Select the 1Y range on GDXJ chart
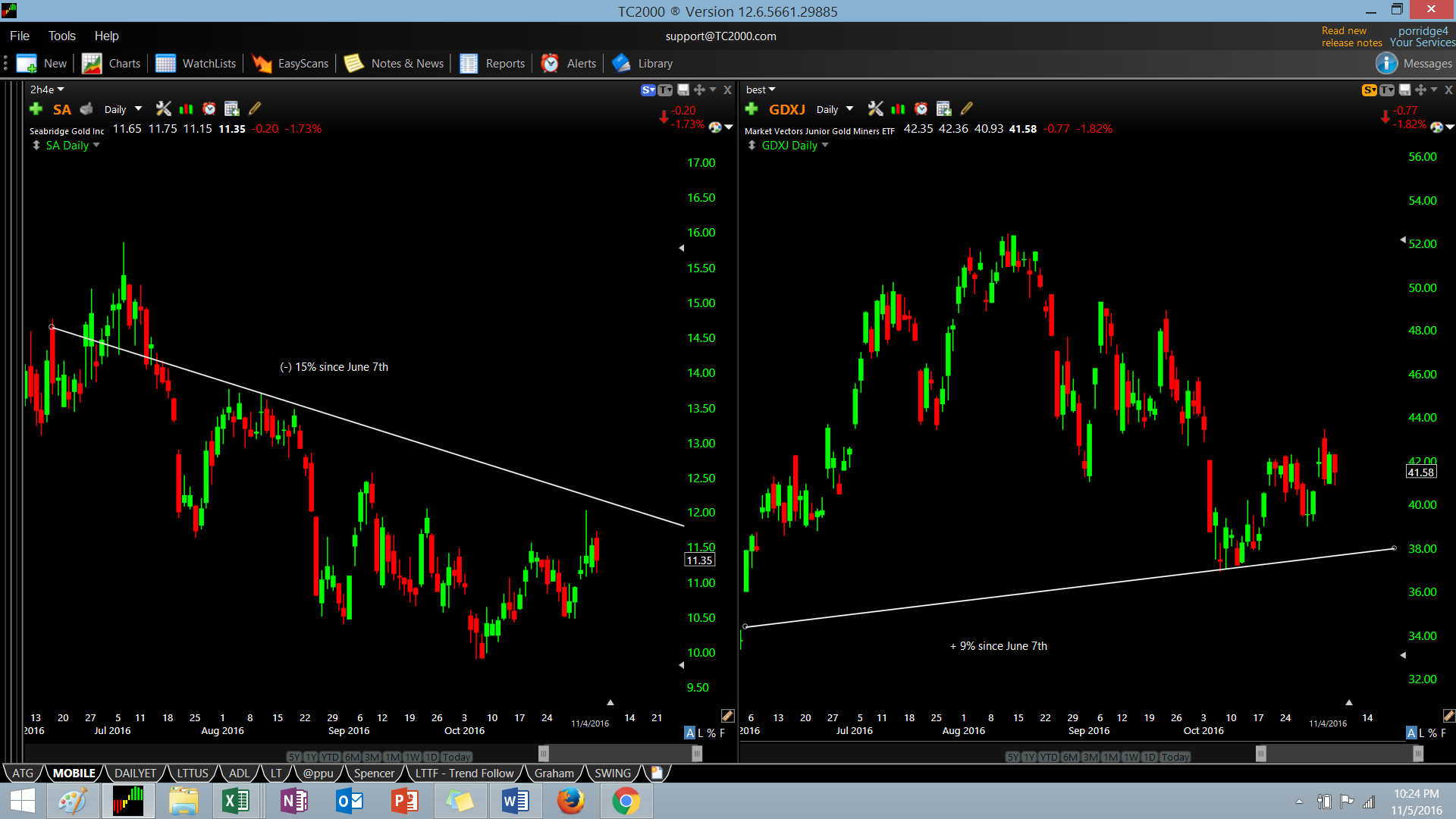 (1029, 757)
